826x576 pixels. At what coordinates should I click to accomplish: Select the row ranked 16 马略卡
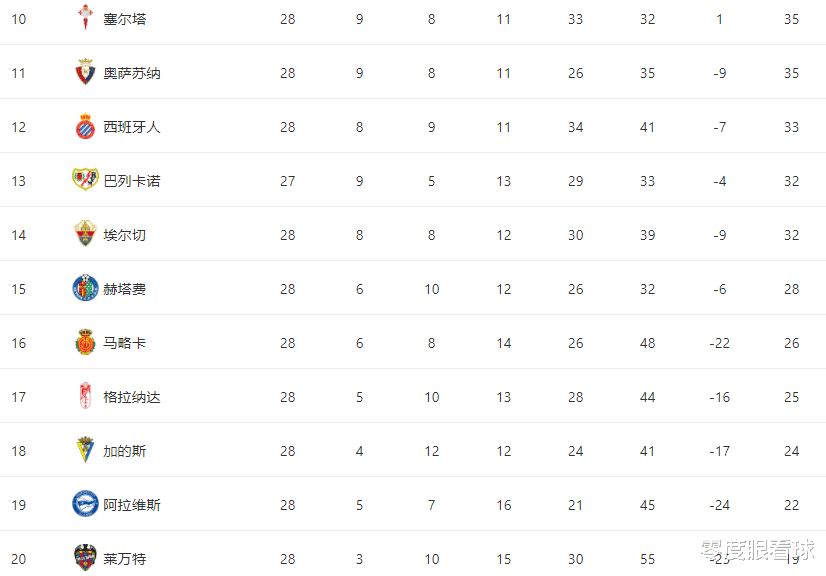pyautogui.click(x=413, y=342)
